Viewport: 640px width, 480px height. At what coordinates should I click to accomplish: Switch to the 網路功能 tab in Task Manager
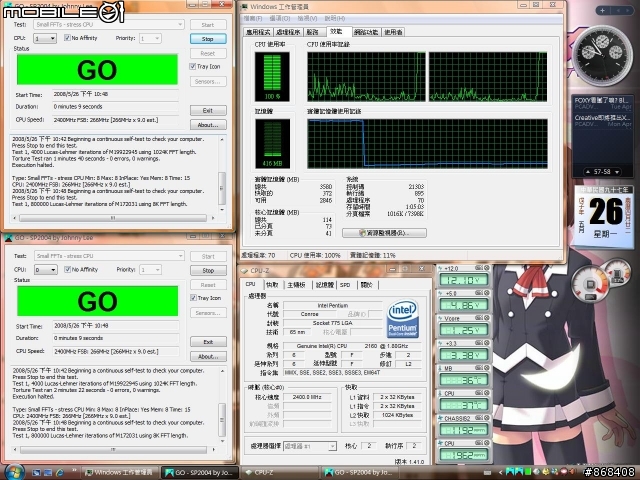click(366, 32)
